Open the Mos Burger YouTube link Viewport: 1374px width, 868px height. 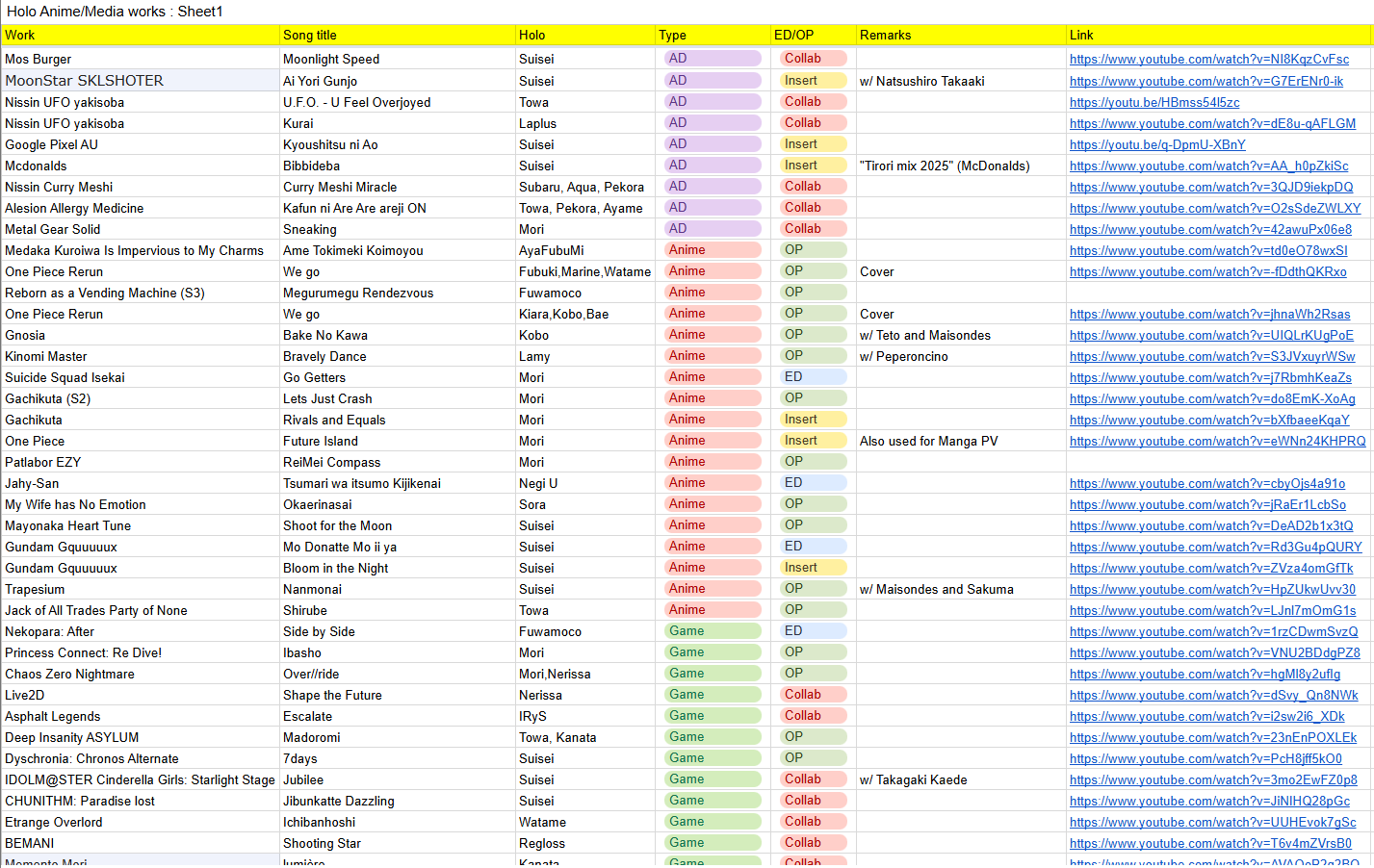(1209, 59)
